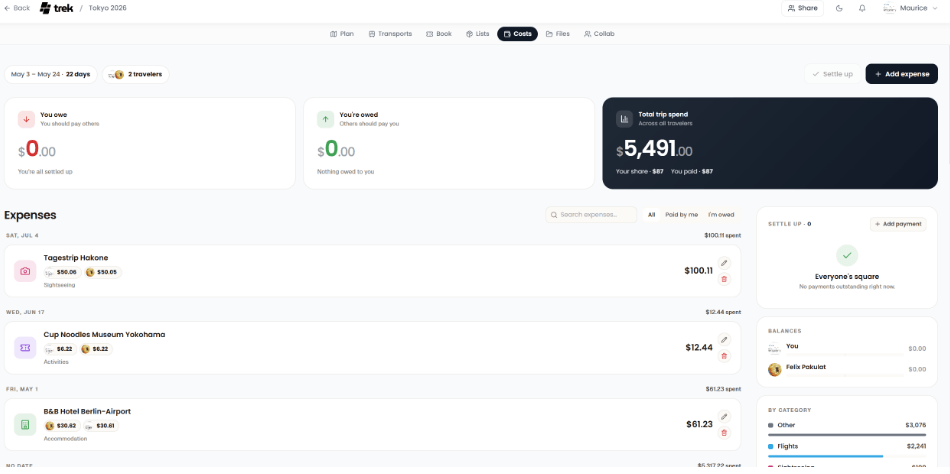This screenshot has width=950, height=474.
Task: Click the Add expense button
Action: pos(902,74)
